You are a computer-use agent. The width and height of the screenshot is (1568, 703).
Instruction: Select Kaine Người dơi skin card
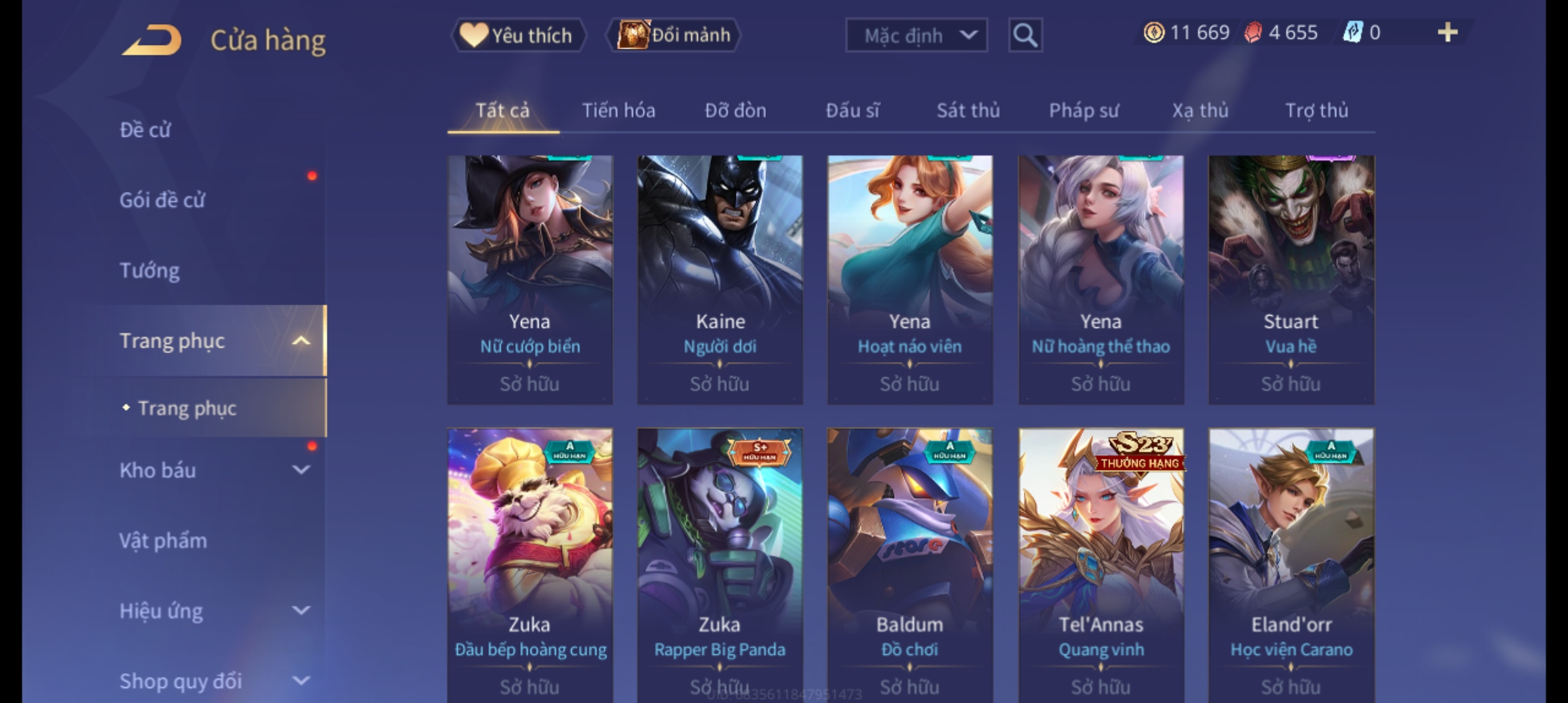click(720, 280)
